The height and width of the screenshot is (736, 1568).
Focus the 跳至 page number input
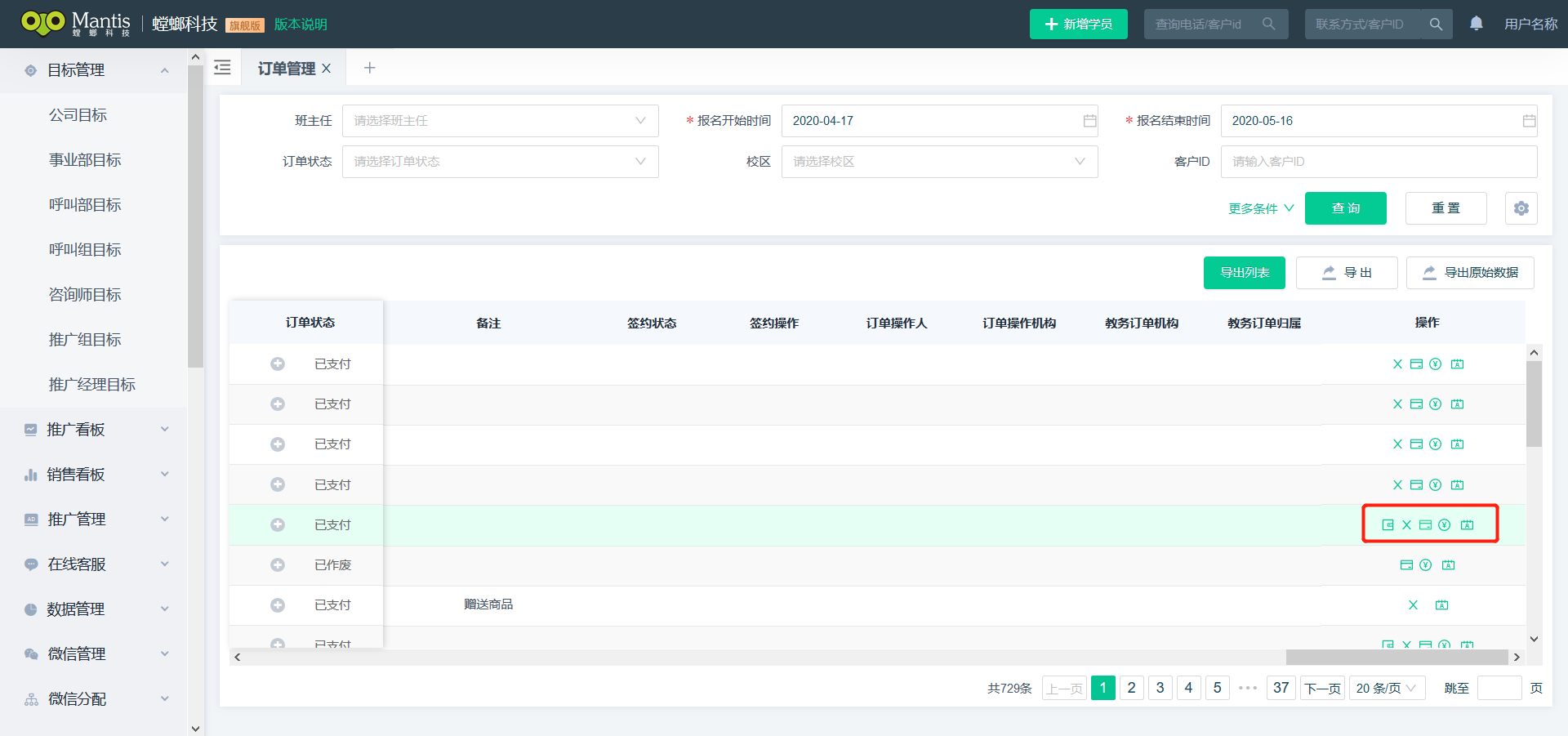pos(1499,688)
